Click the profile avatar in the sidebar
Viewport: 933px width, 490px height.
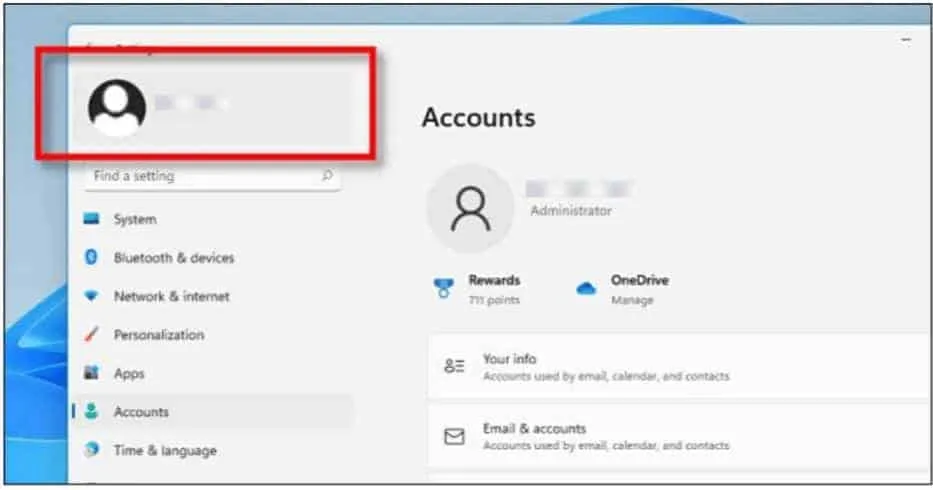(117, 107)
